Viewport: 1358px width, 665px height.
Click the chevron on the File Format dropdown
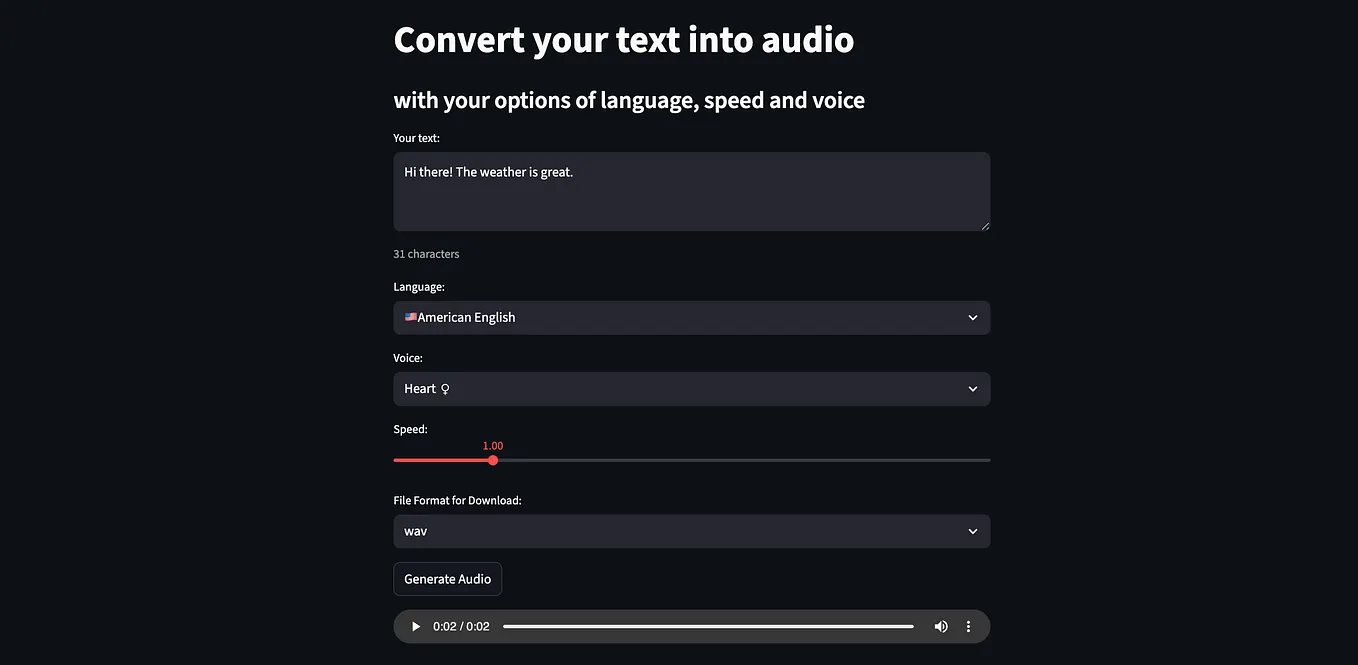tap(971, 531)
